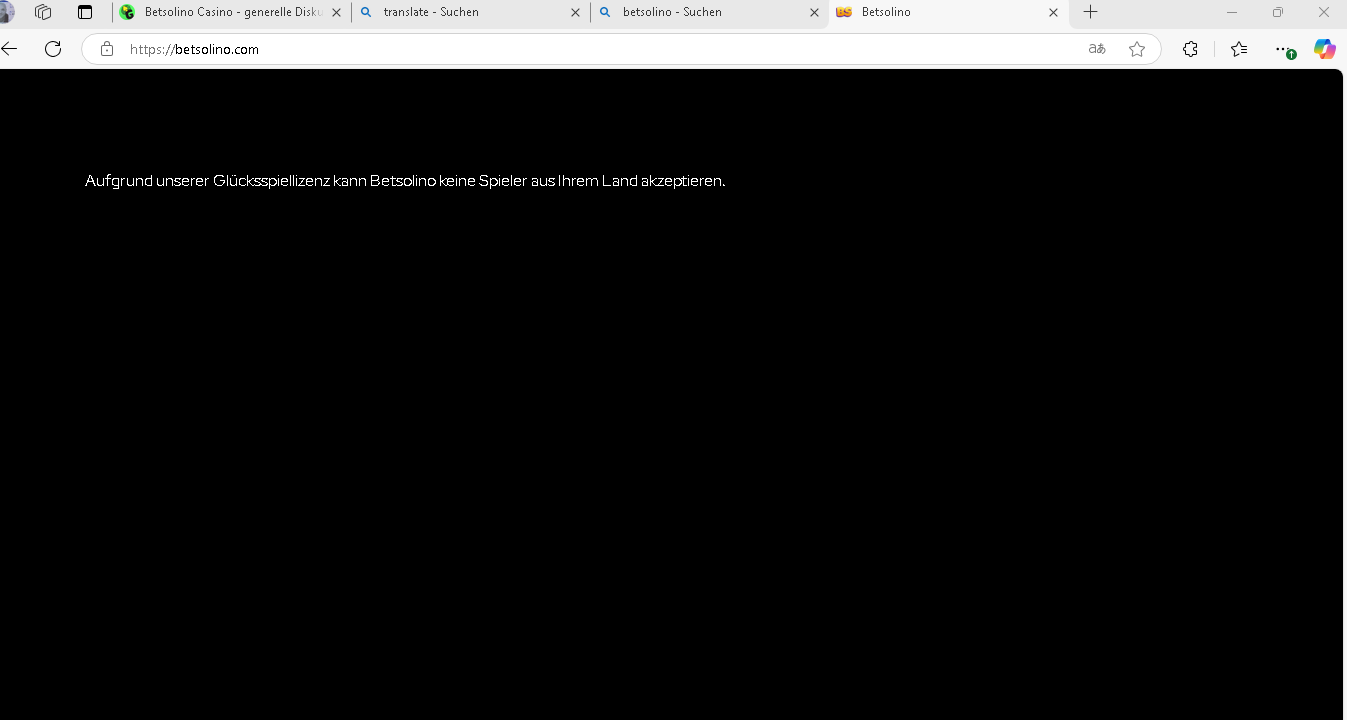Open a new tab

click(x=1091, y=12)
